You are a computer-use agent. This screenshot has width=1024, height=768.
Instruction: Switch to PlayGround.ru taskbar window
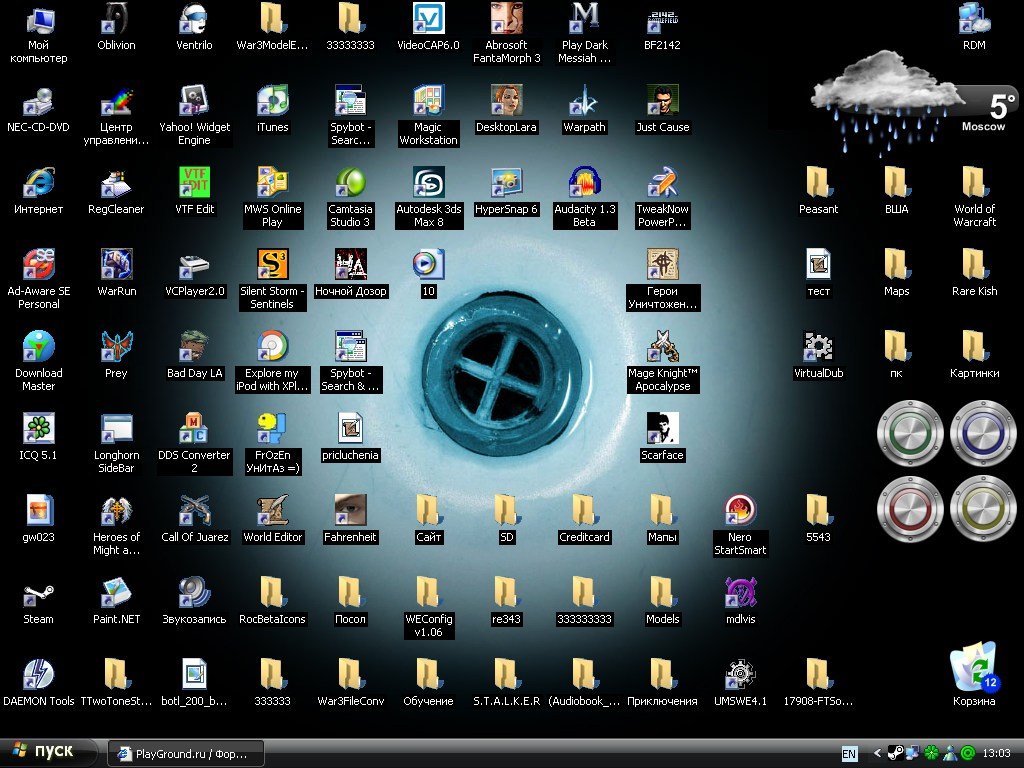pyautogui.click(x=186, y=753)
